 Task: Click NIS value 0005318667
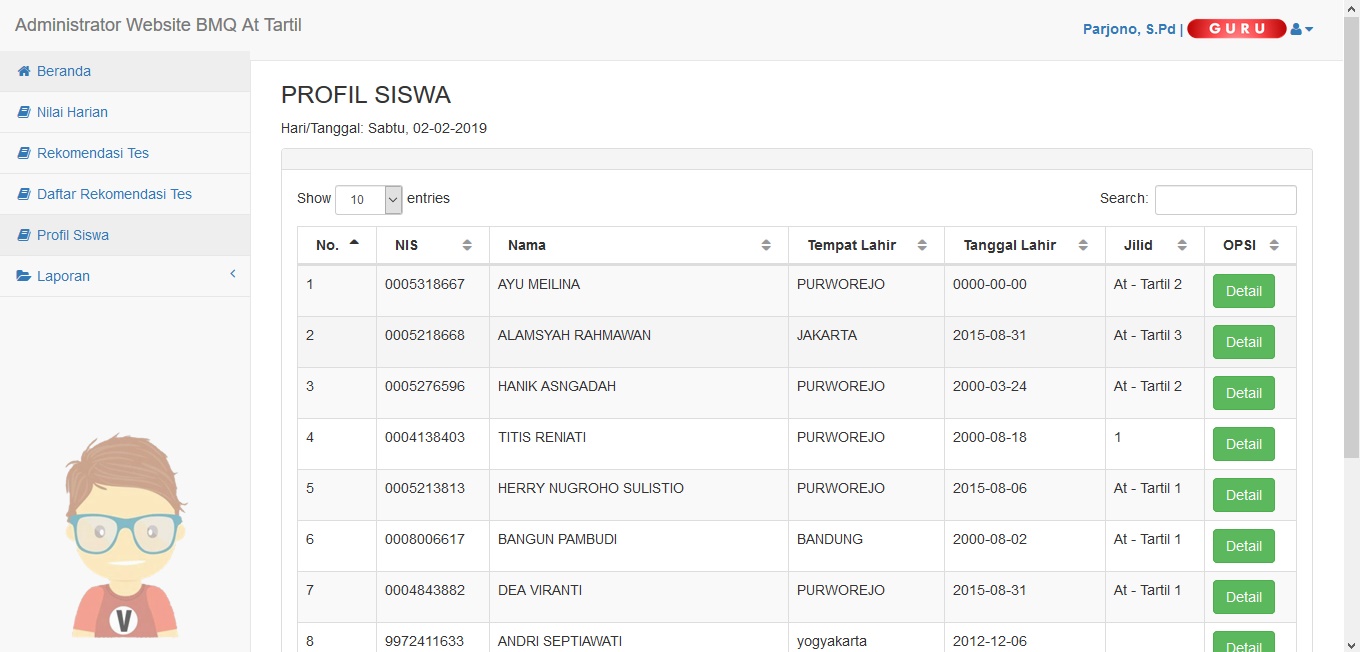click(425, 284)
